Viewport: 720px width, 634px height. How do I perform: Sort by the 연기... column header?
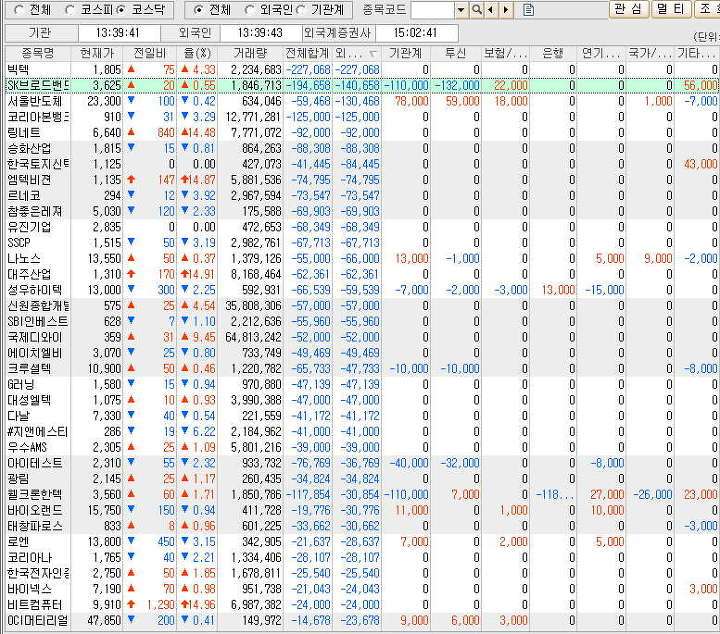(x=601, y=53)
